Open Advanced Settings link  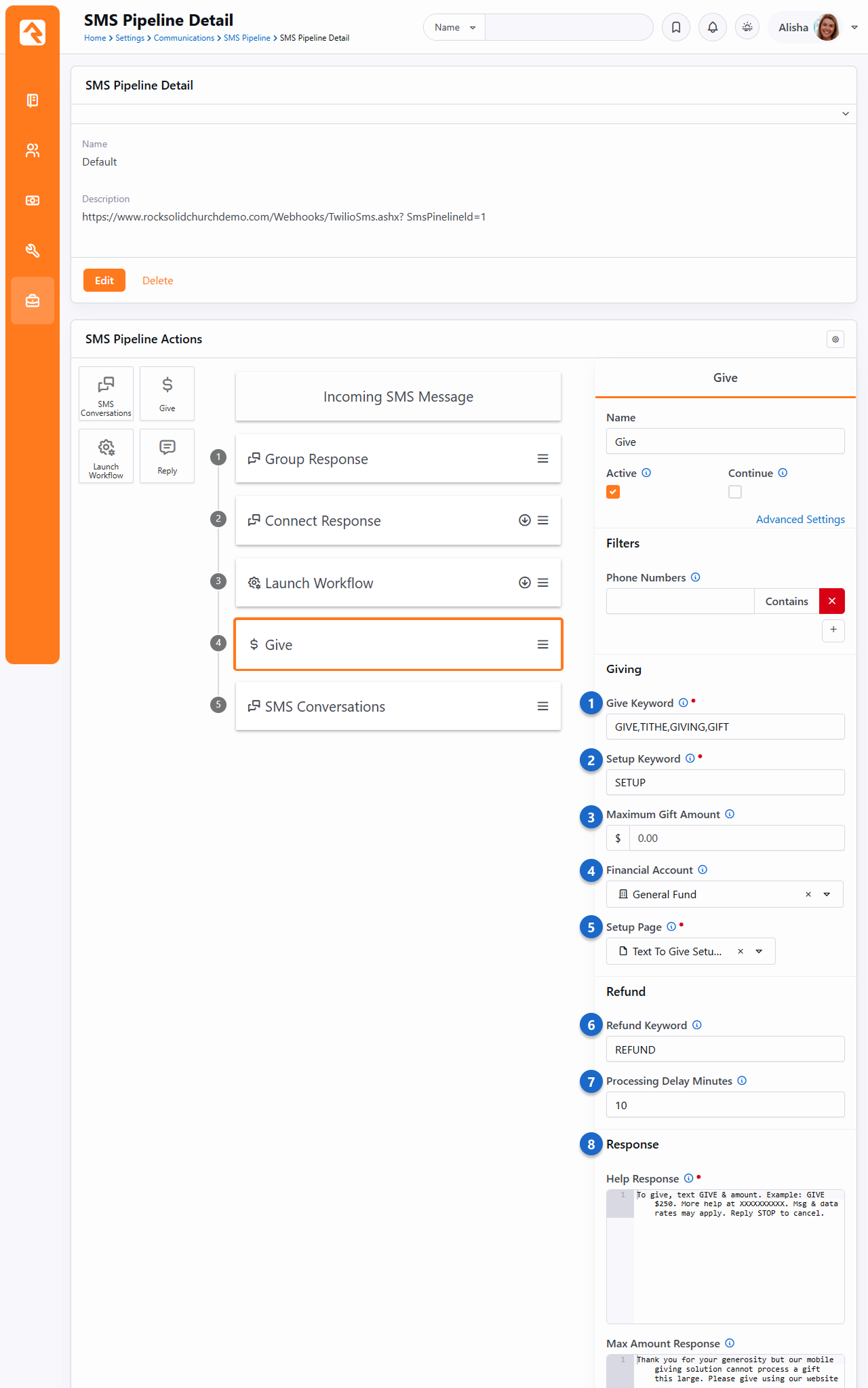tap(800, 519)
